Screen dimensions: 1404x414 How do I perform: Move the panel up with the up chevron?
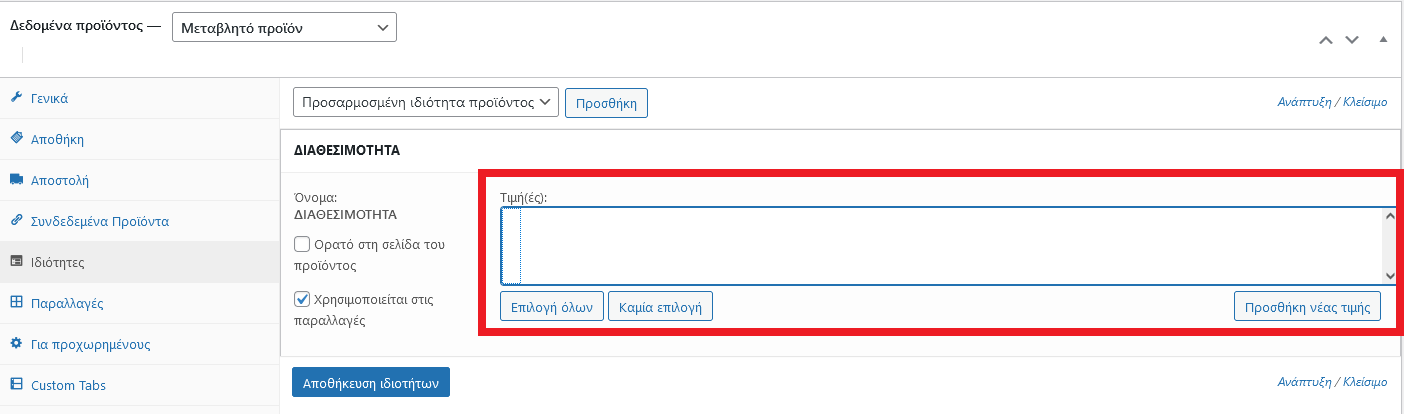[x=1326, y=40]
